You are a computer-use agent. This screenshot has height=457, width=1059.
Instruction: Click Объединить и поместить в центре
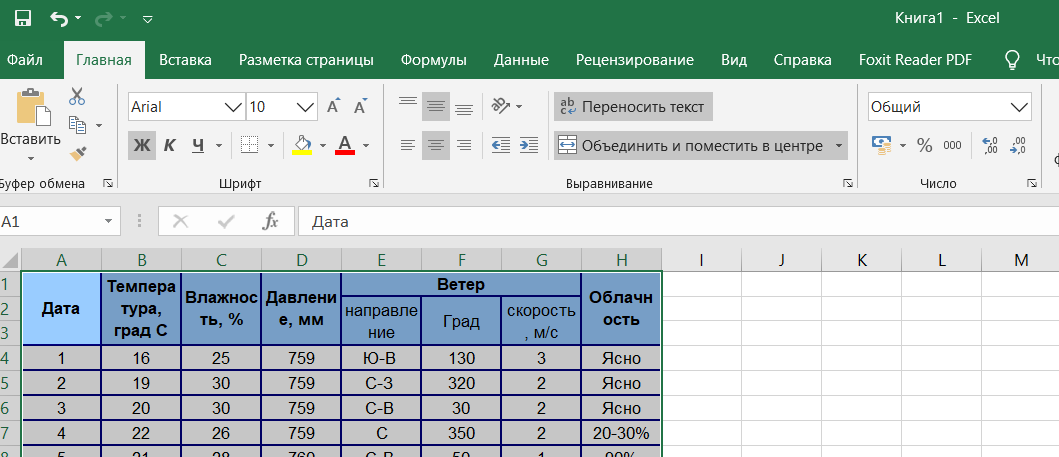[693, 145]
